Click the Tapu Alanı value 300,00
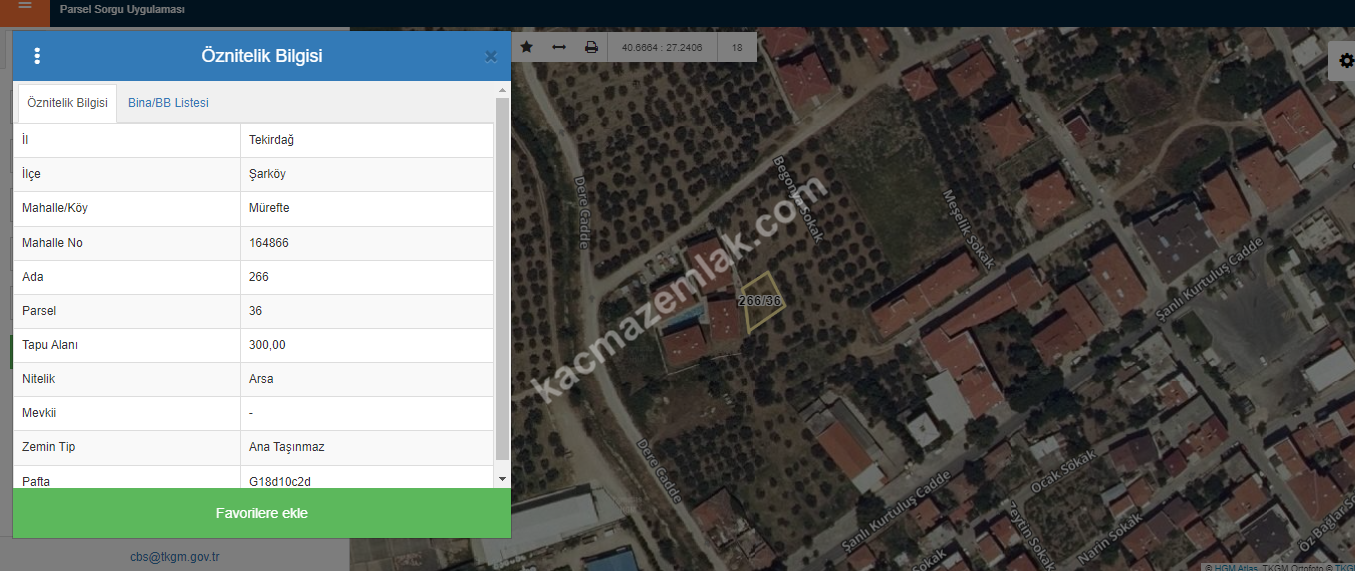Image resolution: width=1355 pixels, height=571 pixels. click(267, 345)
